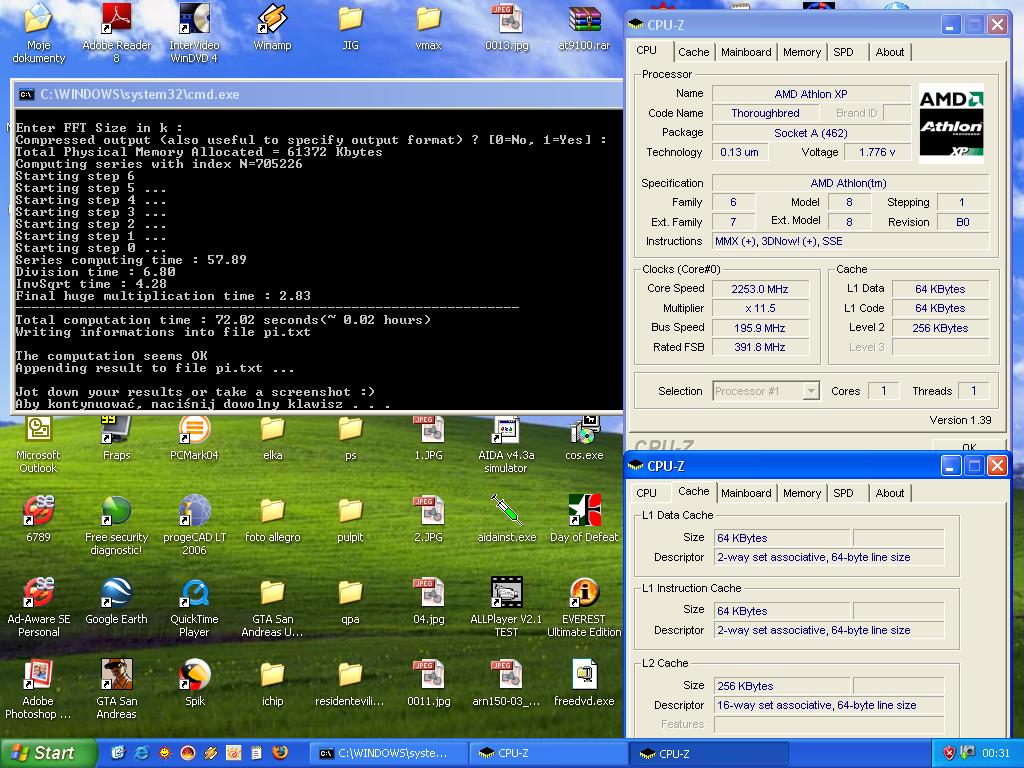Activate the second CPU-Z taskbar button
This screenshot has width=1024, height=768.
click(x=709, y=753)
